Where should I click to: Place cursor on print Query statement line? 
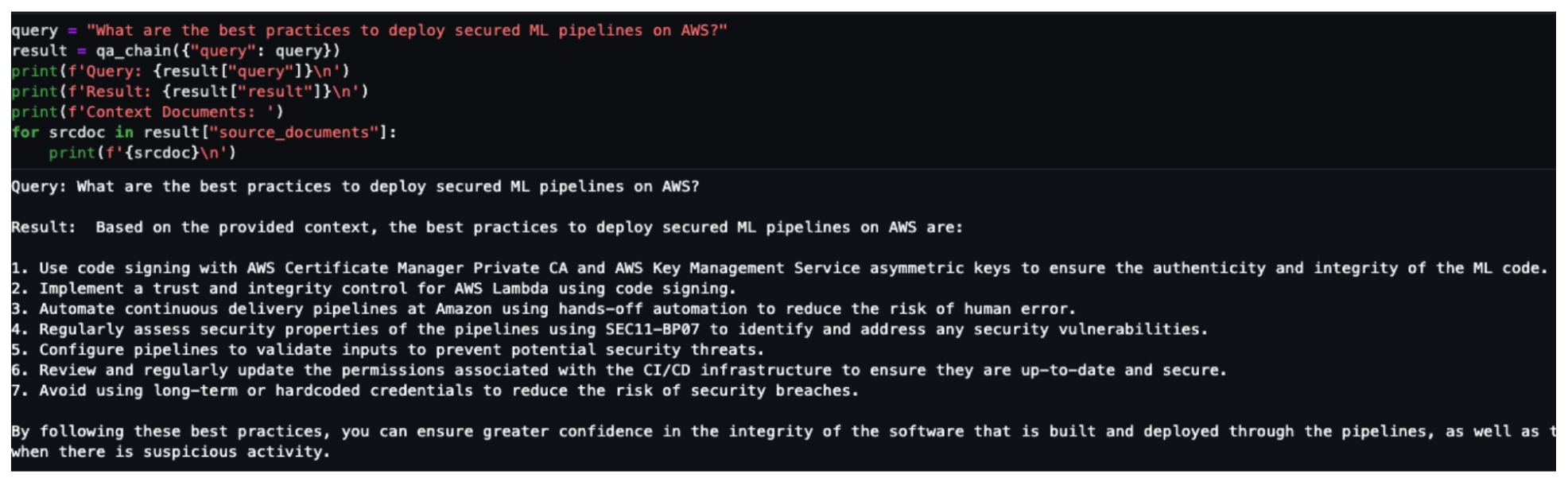(x=180, y=72)
